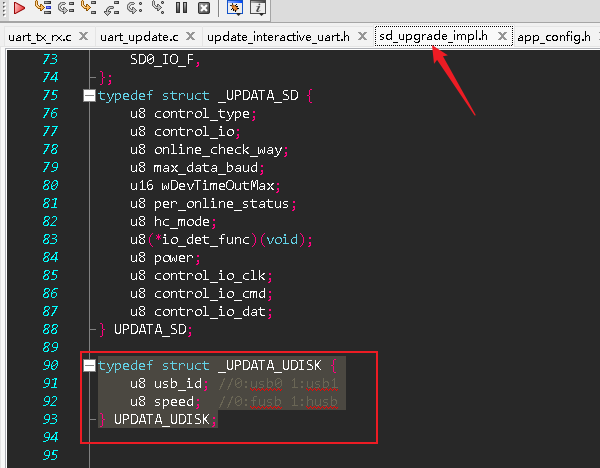This screenshot has height=468, width=600.
Task: Click the '//0:fusb 1:husb' comment
Action: click(278, 401)
